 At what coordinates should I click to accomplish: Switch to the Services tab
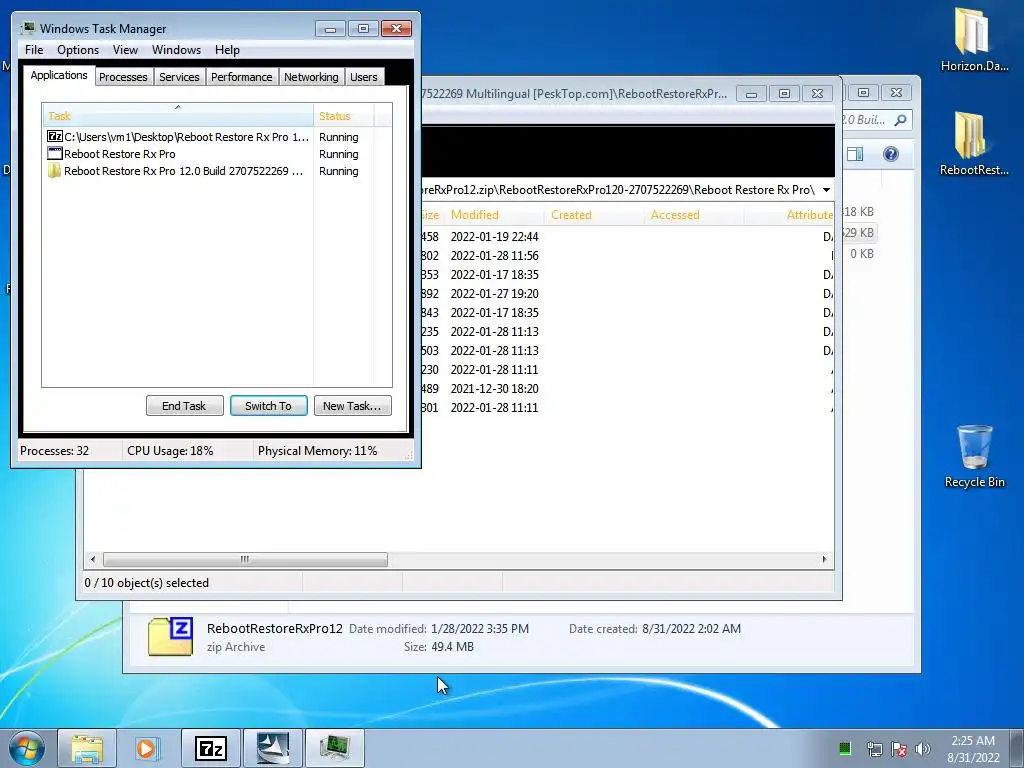pos(180,77)
